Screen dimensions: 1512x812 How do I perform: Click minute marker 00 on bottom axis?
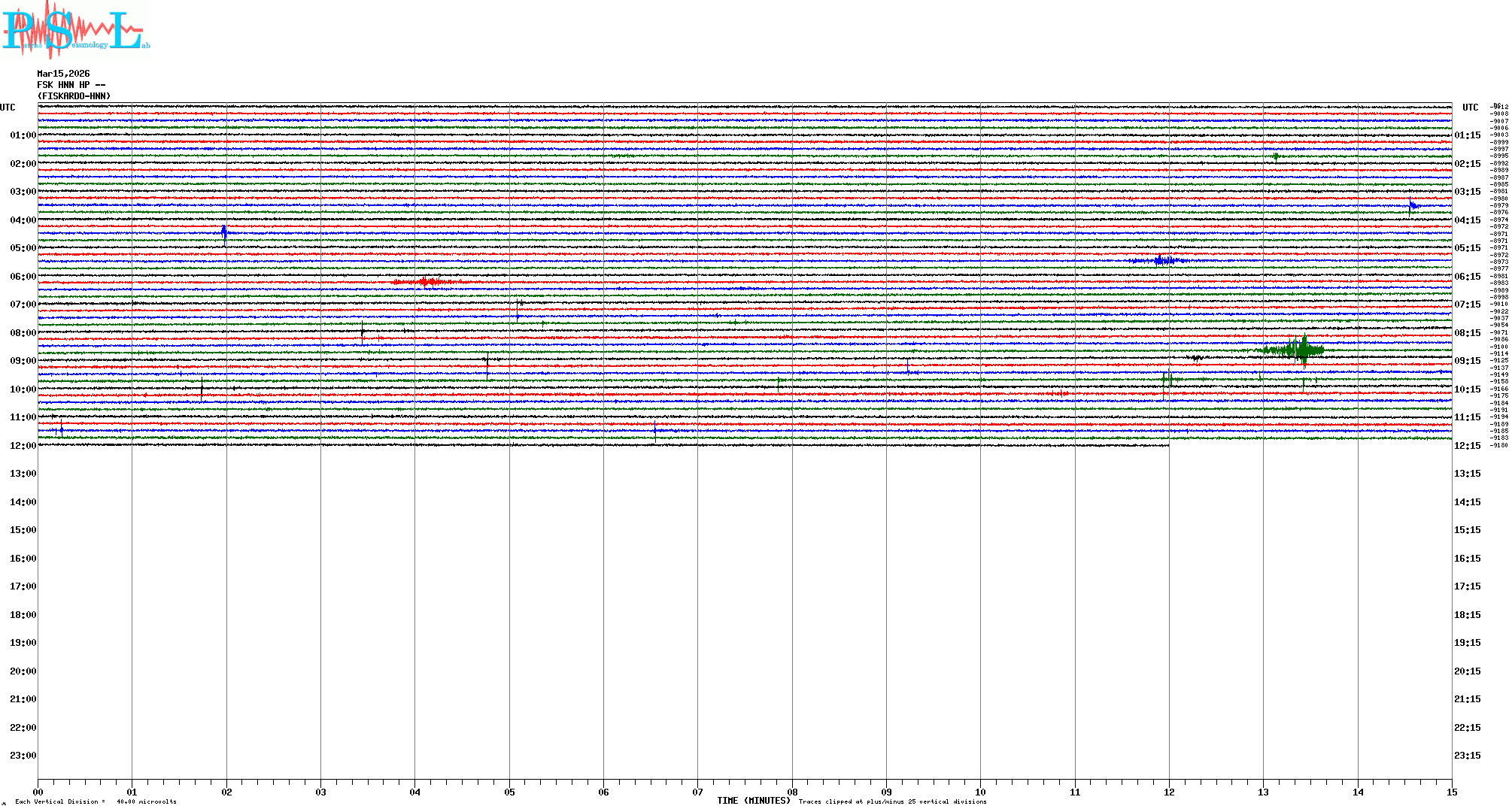pyautogui.click(x=38, y=792)
